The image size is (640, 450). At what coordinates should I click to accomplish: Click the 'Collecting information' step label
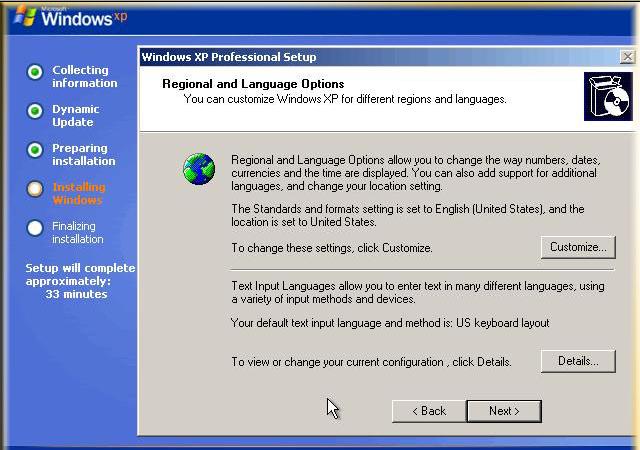pyautogui.click(x=84, y=76)
